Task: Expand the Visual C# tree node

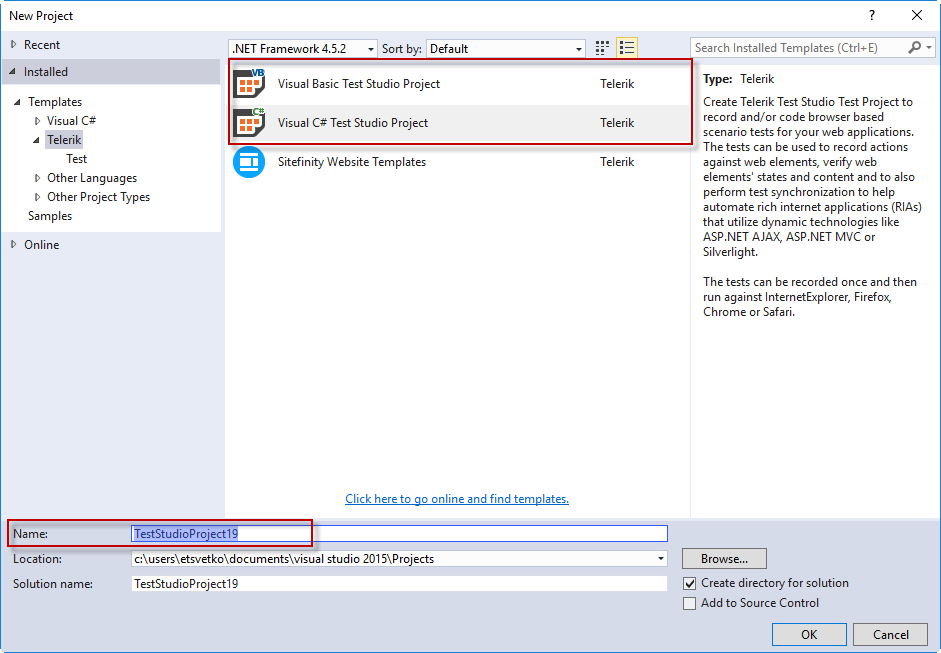Action: pos(37,121)
